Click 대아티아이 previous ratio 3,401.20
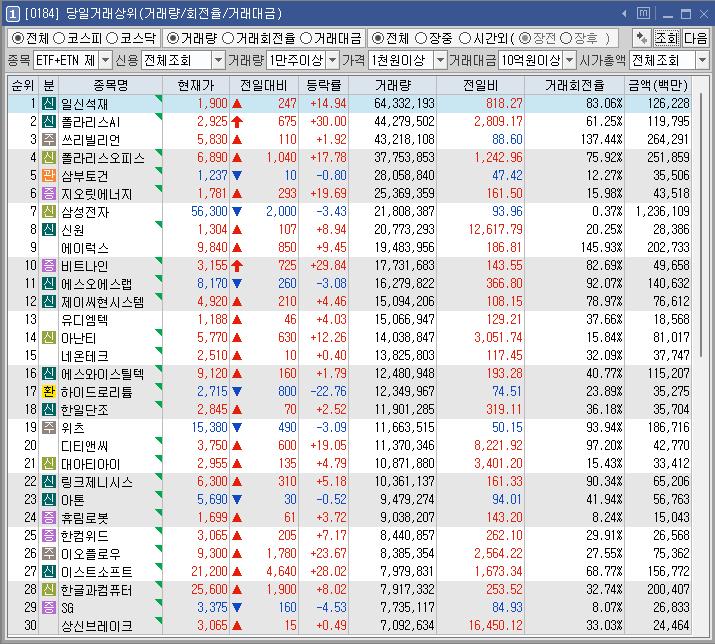715x644 pixels. point(498,463)
